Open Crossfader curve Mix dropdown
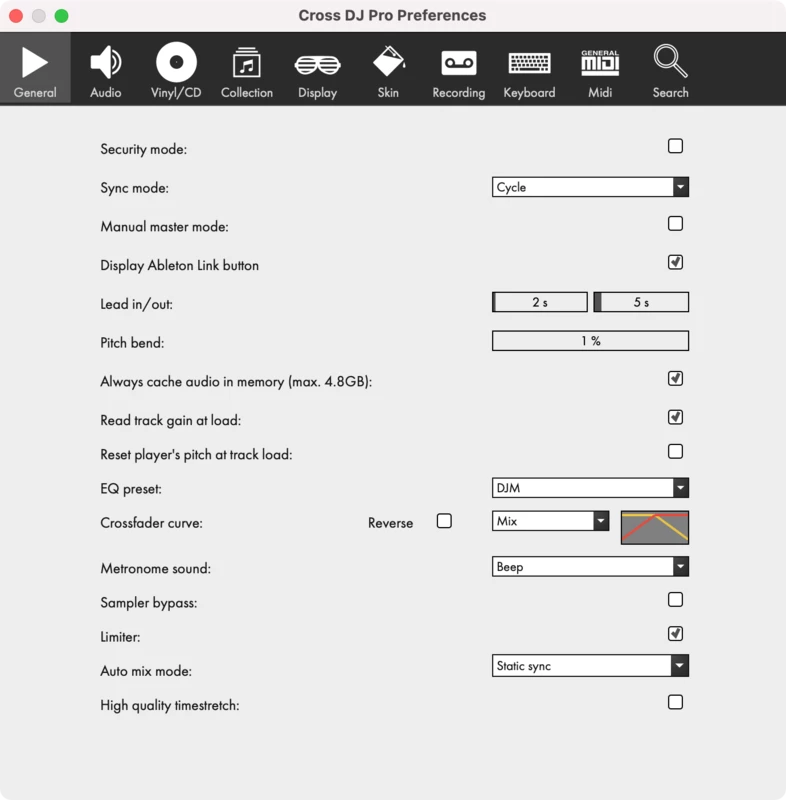The height and width of the screenshot is (800, 786). tap(550, 521)
